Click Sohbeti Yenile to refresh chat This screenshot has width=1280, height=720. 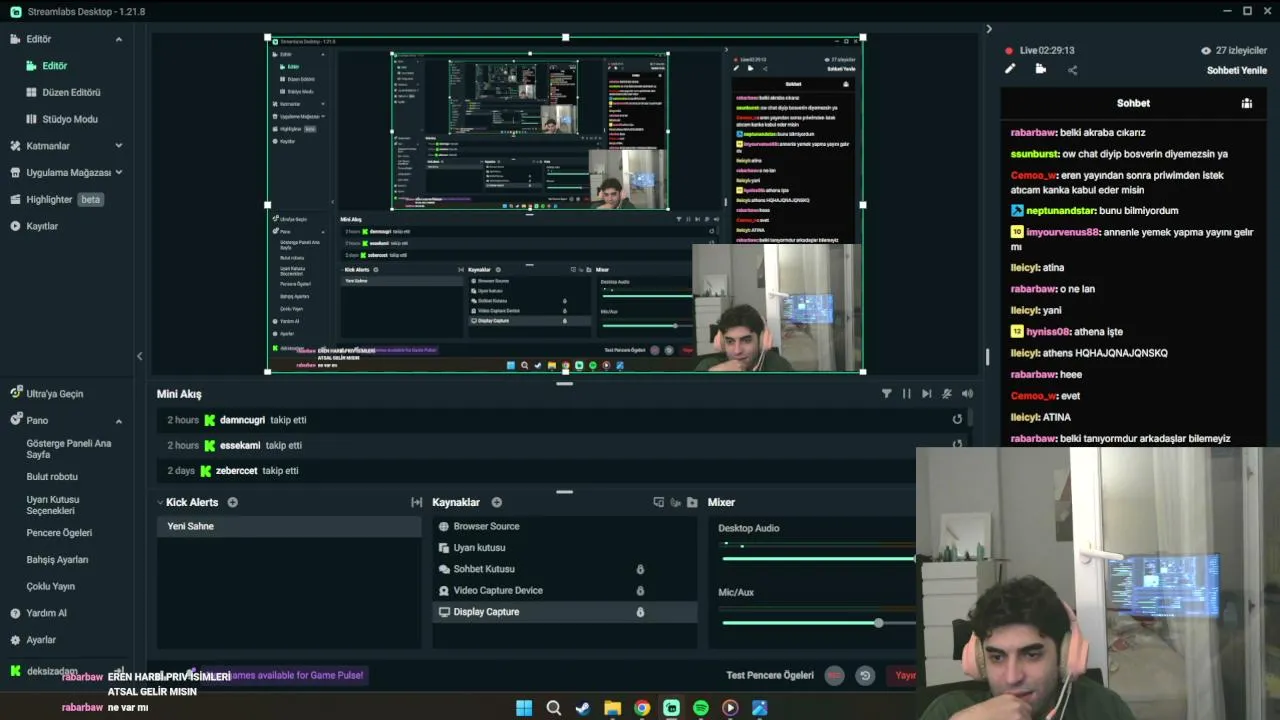1237,71
